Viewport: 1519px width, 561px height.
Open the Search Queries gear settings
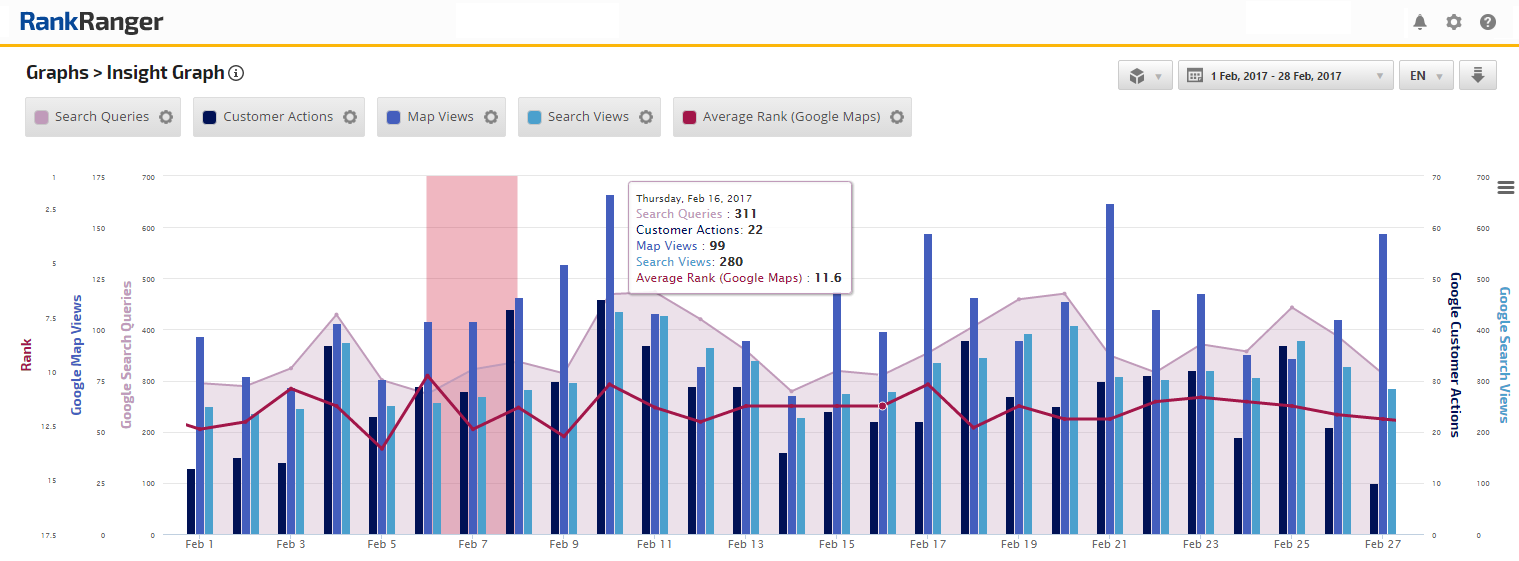pyautogui.click(x=166, y=117)
